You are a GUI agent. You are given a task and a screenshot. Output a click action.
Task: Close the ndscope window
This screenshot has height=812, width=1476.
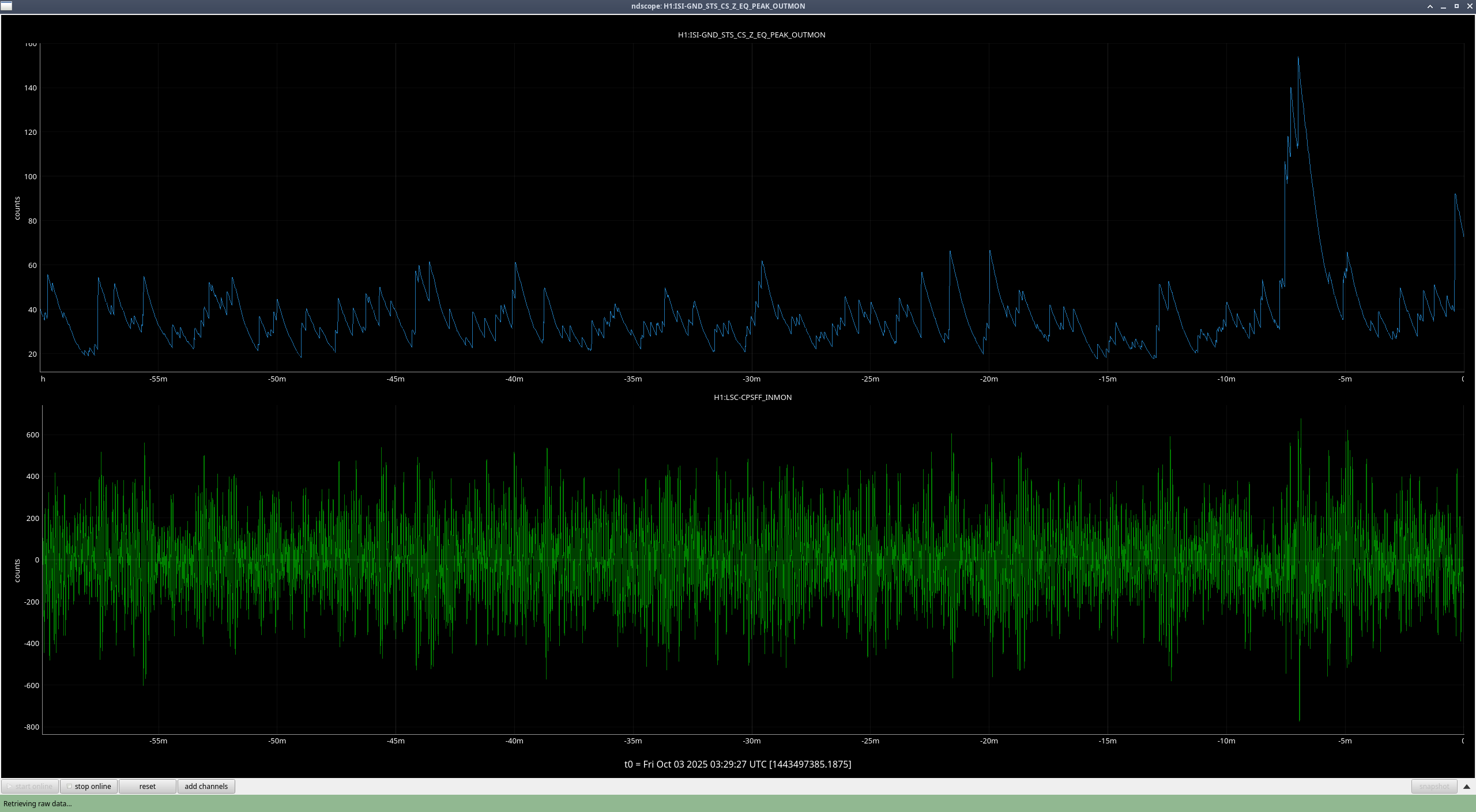[x=1470, y=6]
